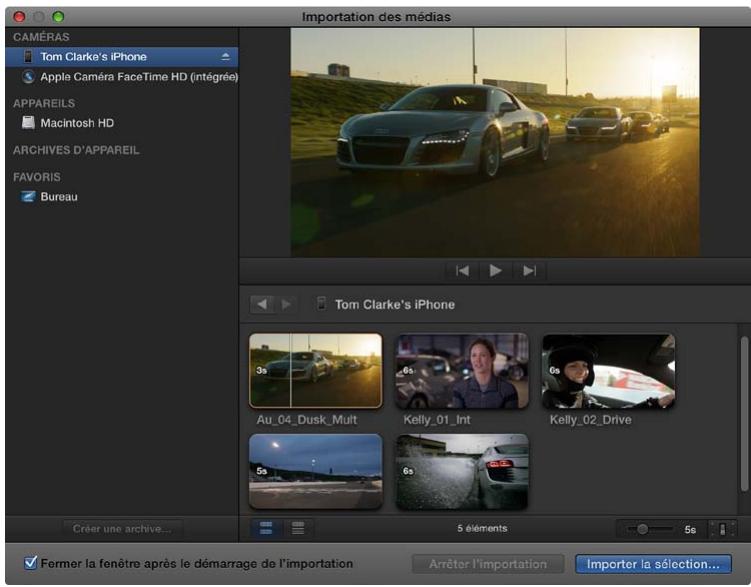Image resolution: width=751 pixels, height=587 pixels.
Task: Click the Bureau desktop icon in Favoris
Action: tap(28, 196)
